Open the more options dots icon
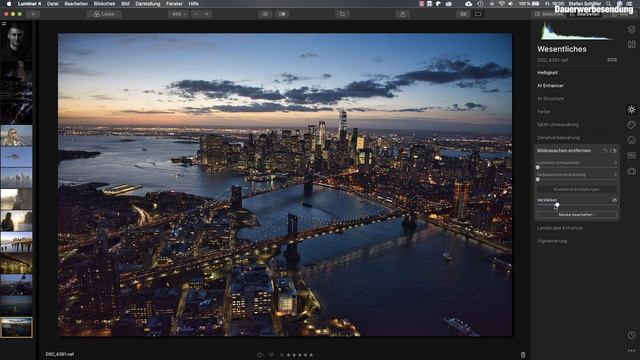Image resolution: width=640 pixels, height=360 pixels. click(x=631, y=351)
